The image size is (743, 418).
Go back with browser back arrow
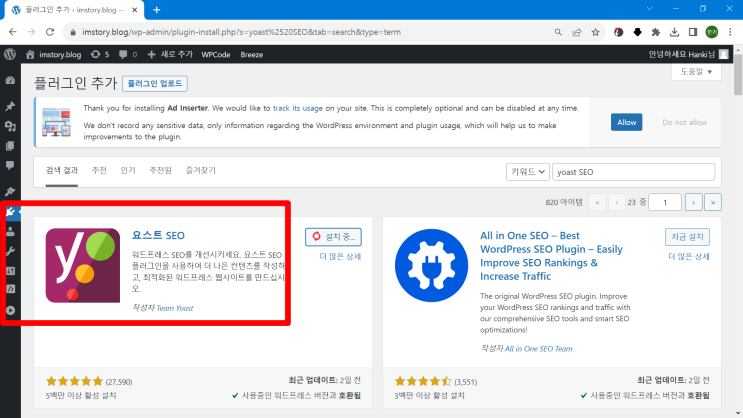click(12, 32)
